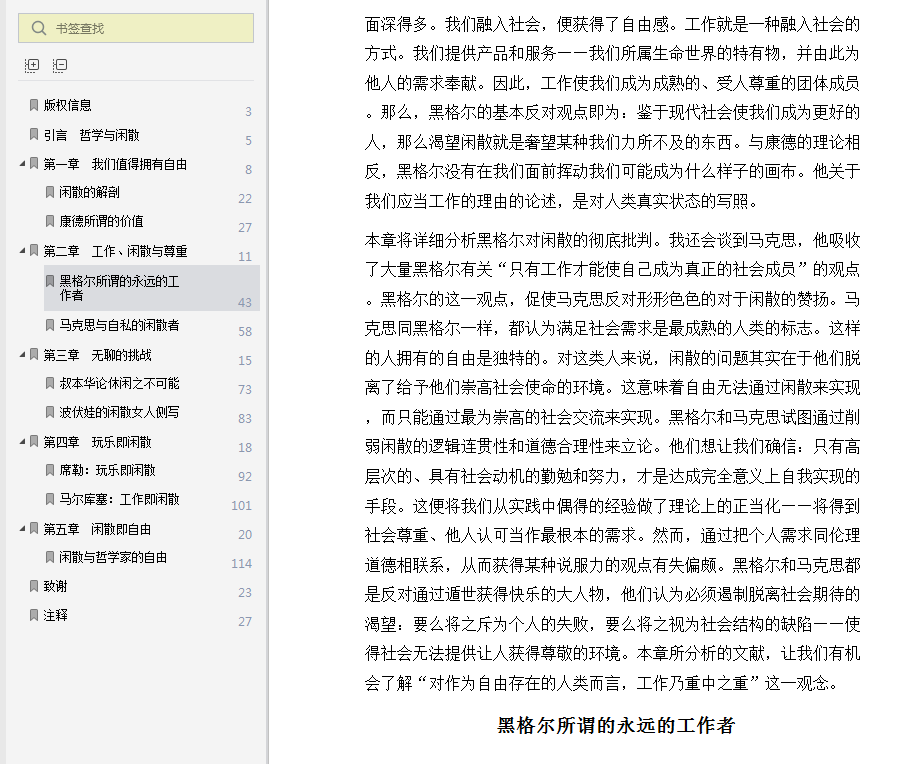Go to the 叔本华论休闲之不可能 section
Screen dimensions: 907x764
(119, 383)
